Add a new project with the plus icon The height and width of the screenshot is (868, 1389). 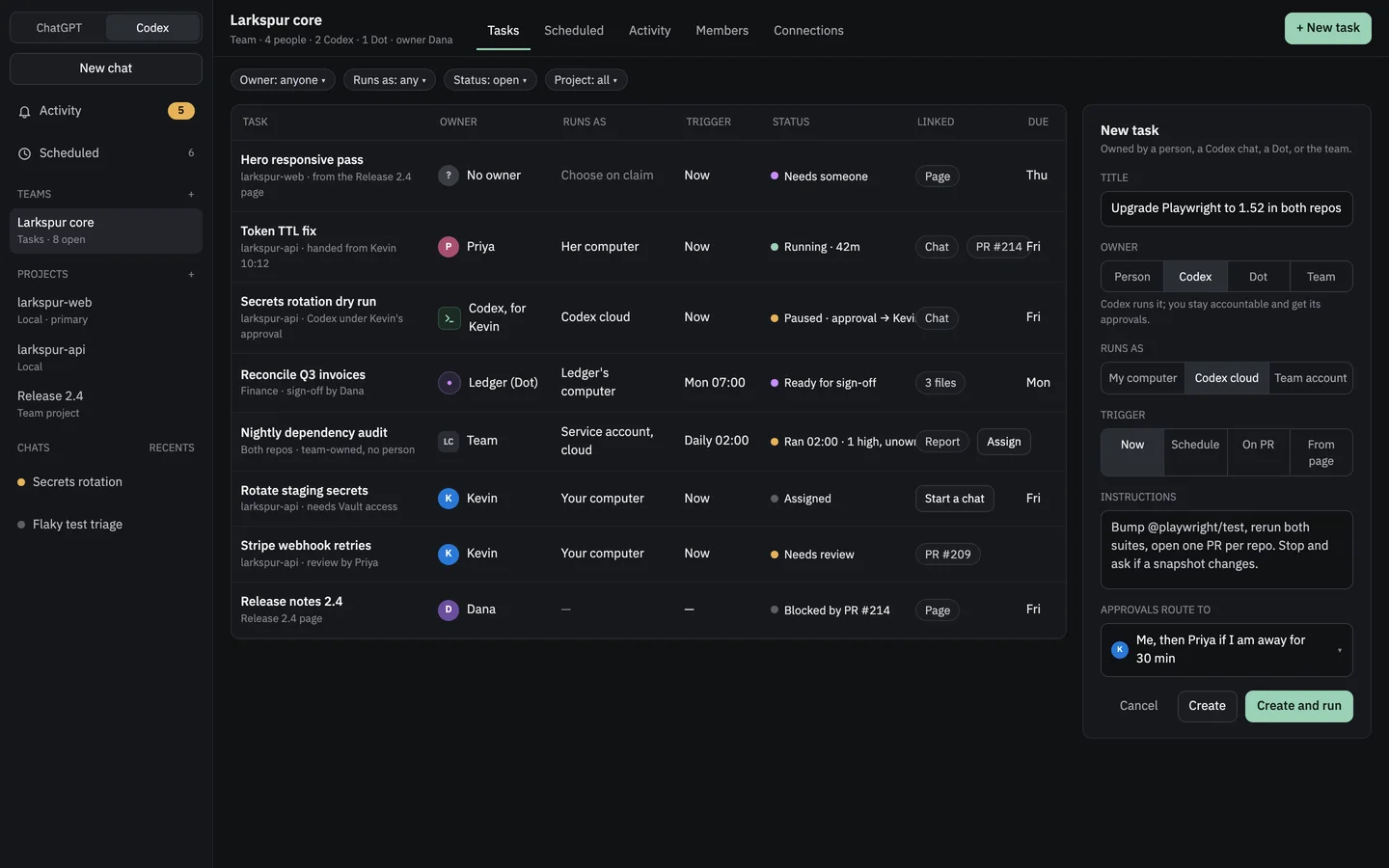[x=191, y=274]
